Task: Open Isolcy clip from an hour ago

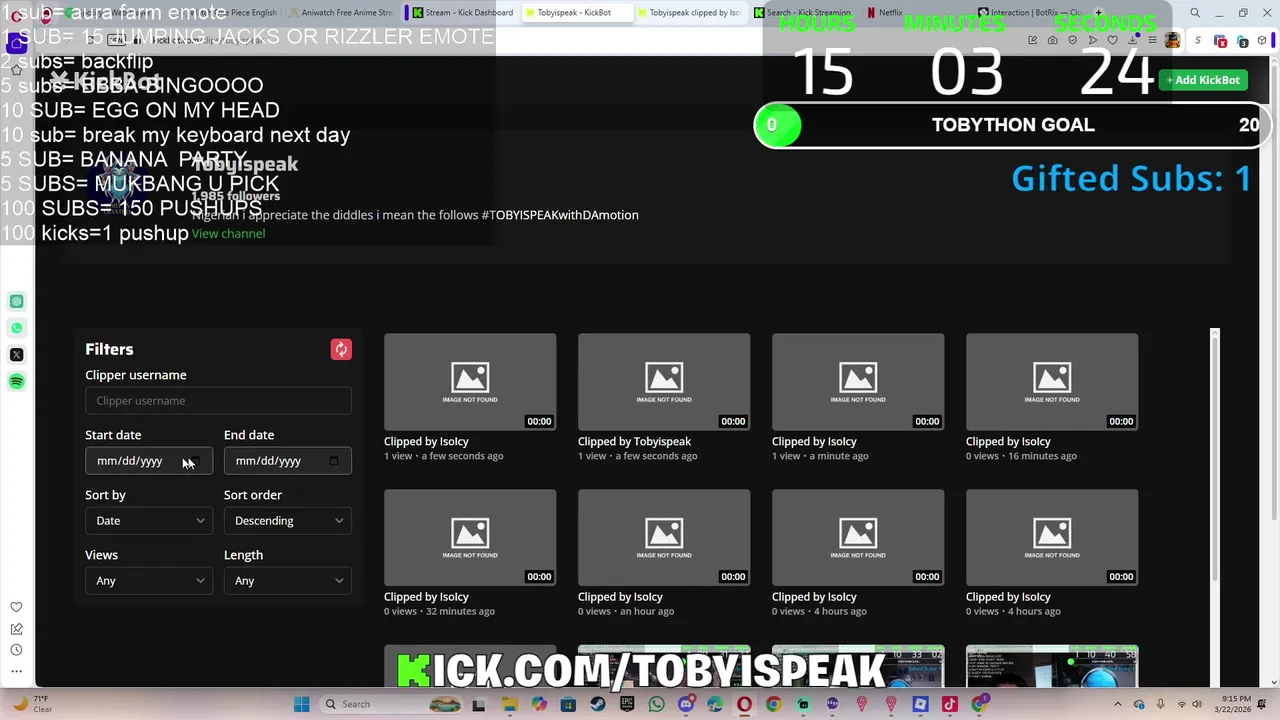Action: (x=664, y=537)
